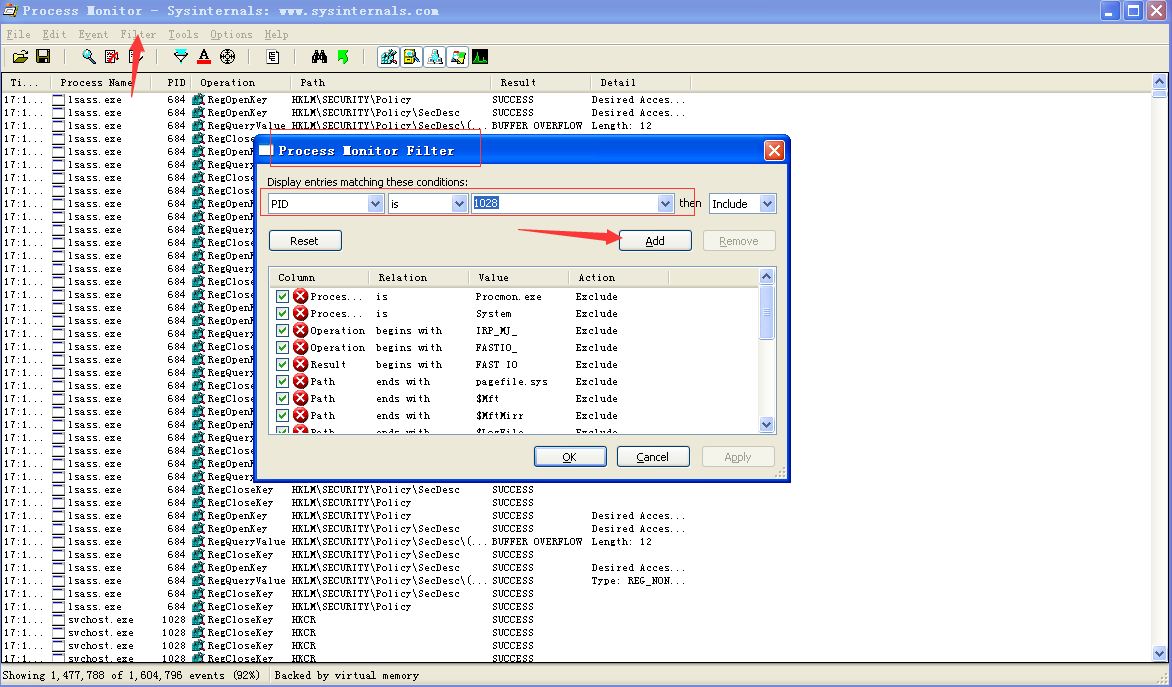Uncheck the Procmon.exe exclude filter checkbox
Image resolution: width=1172 pixels, height=687 pixels.
pos(283,297)
